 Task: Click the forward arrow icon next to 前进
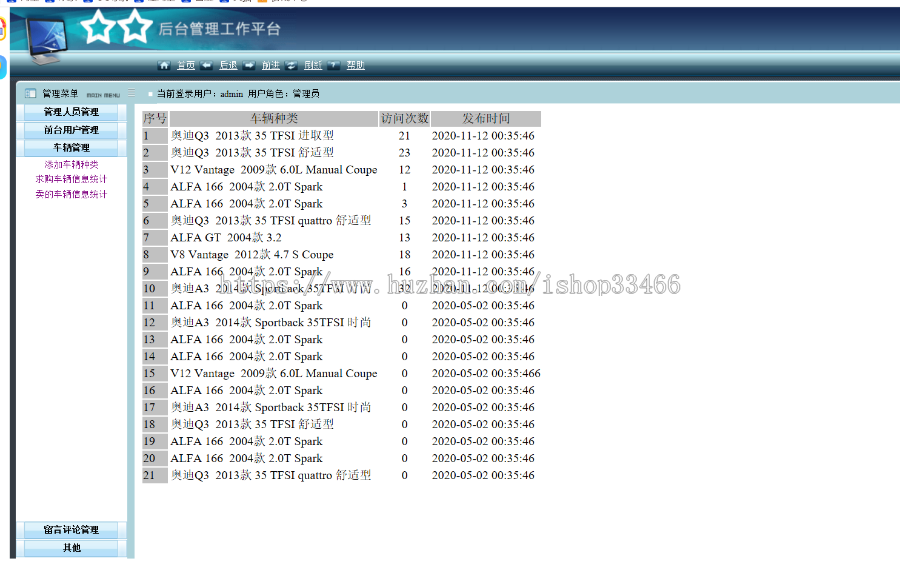point(249,65)
